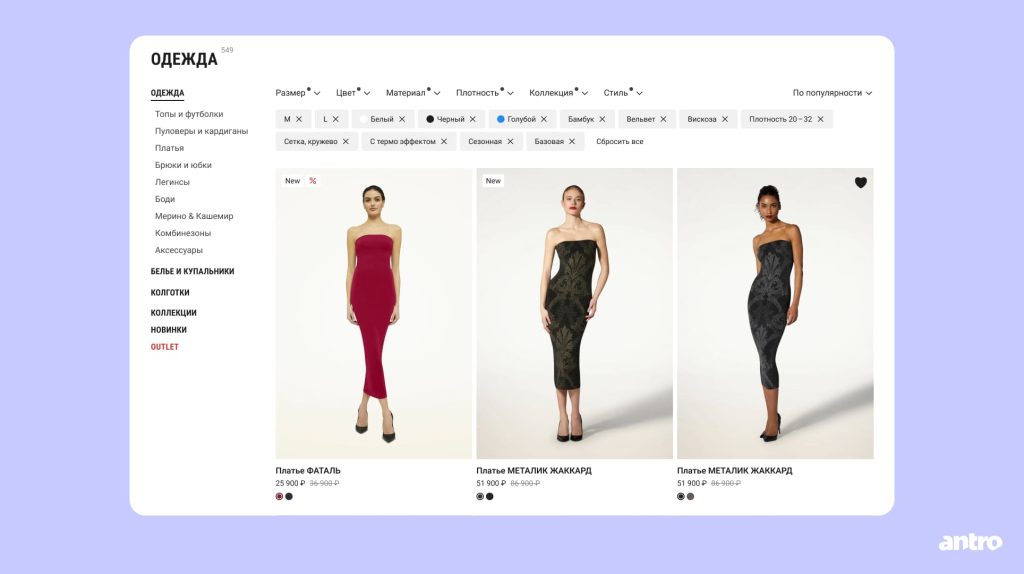Remove the Голубой filter via its X icon
The image size is (1024, 574).
click(x=544, y=119)
